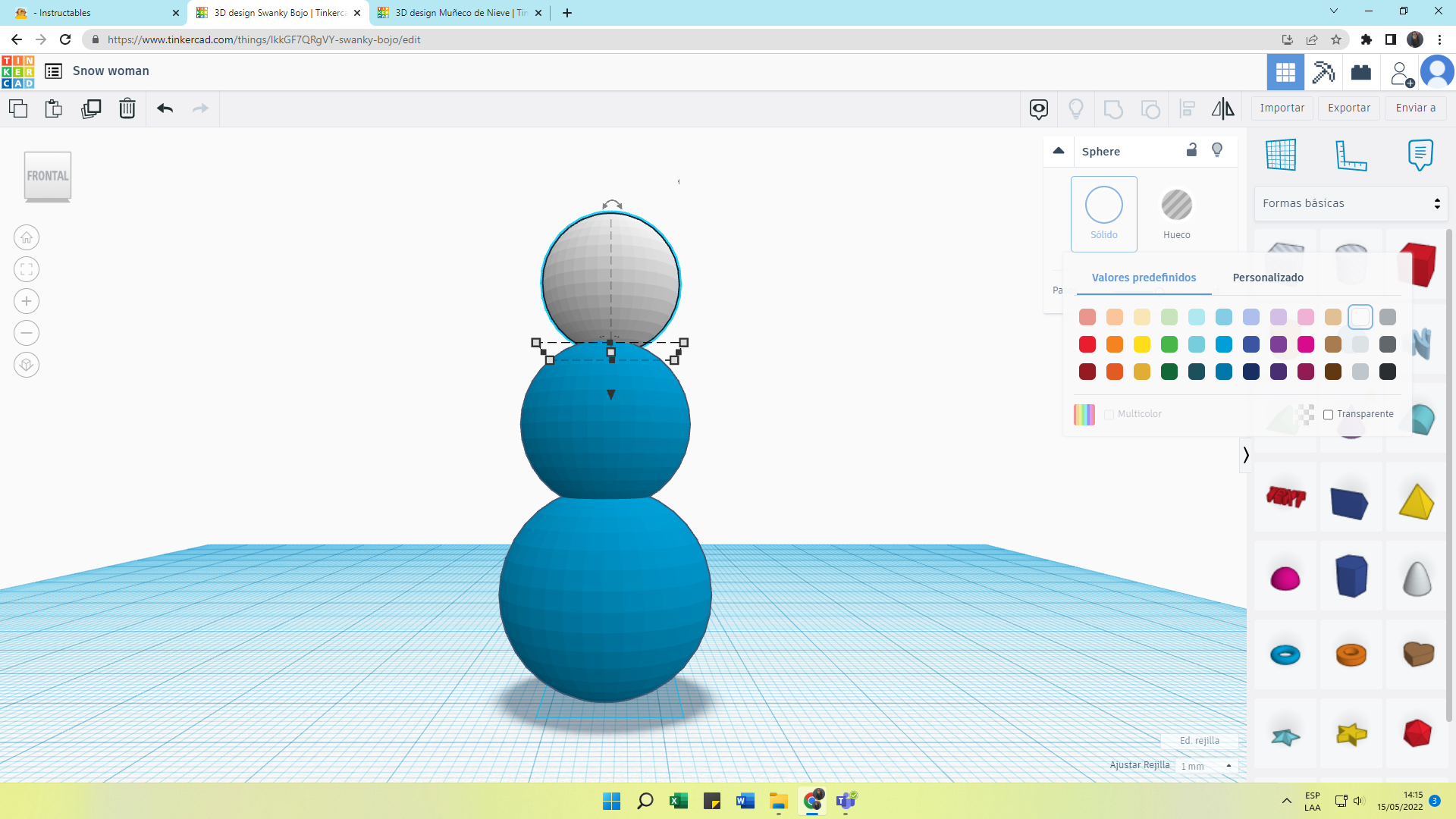
Task: Collapse the Sphere inspector panel
Action: (1059, 151)
